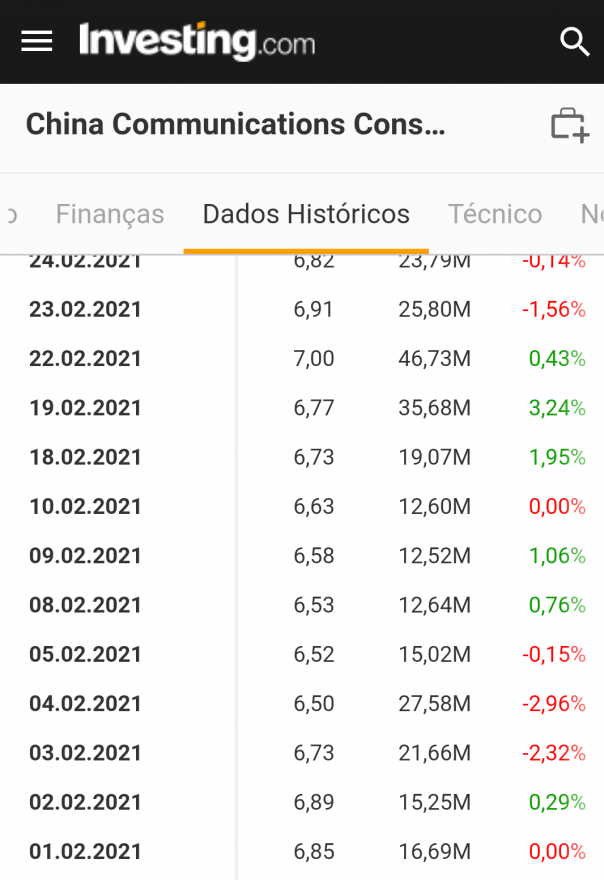Viewport: 604px width, 880px height.
Task: Click the Investing.com logo
Action: point(197,41)
